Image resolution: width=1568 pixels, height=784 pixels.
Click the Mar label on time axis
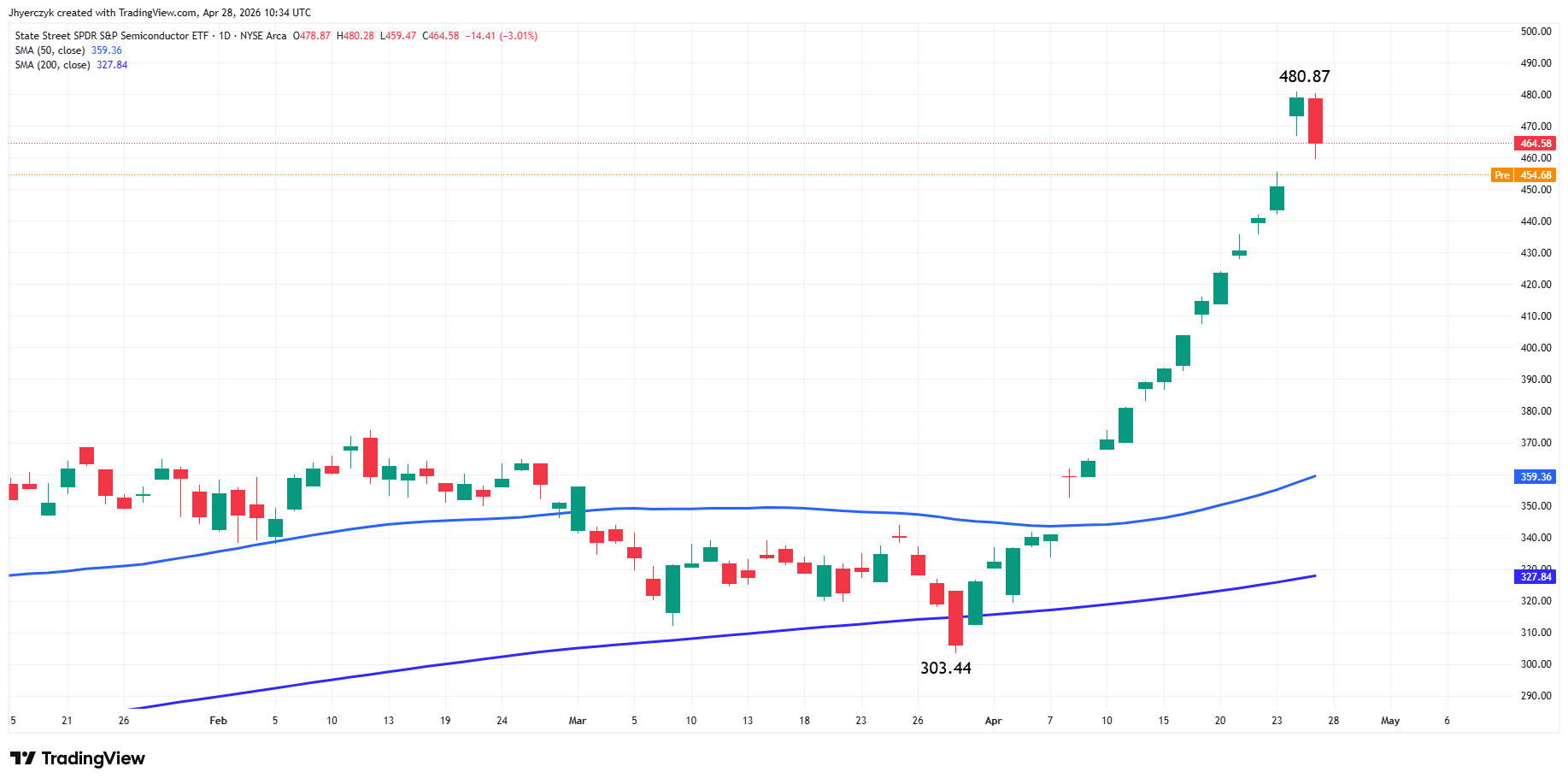[578, 721]
